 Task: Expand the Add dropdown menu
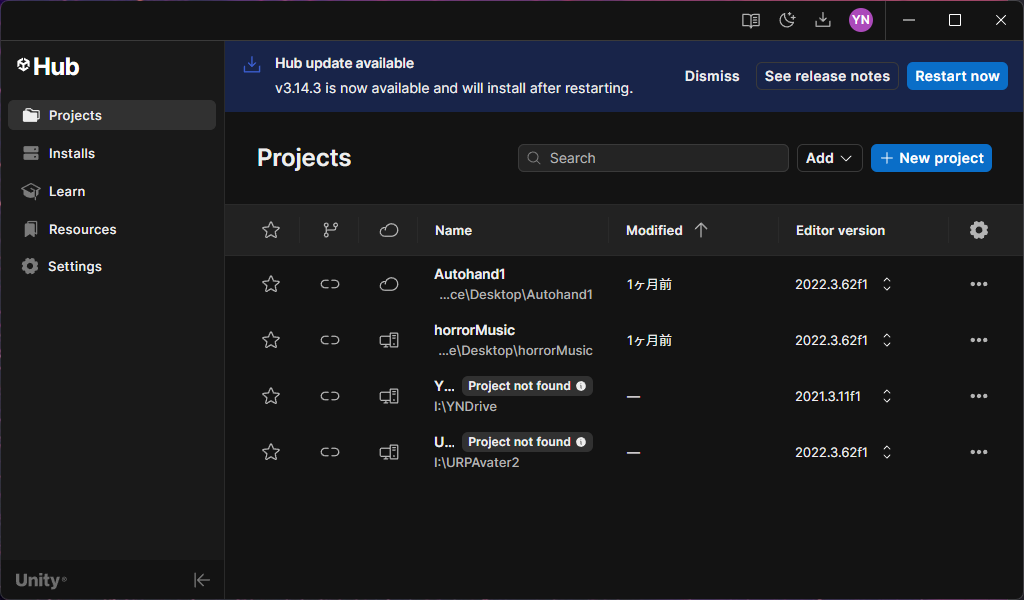829,158
